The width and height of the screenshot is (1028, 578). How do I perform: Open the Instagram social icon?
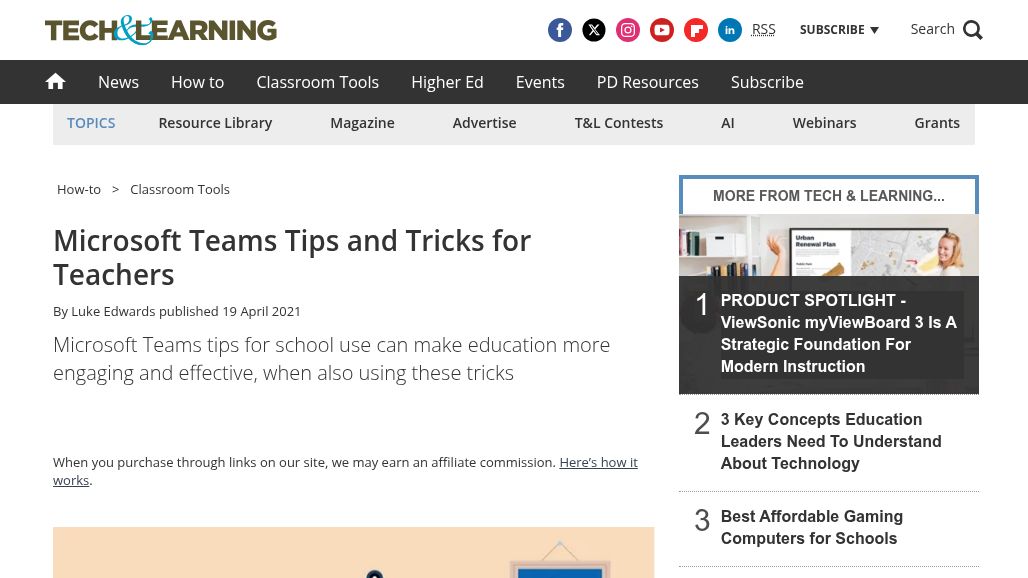coord(627,29)
